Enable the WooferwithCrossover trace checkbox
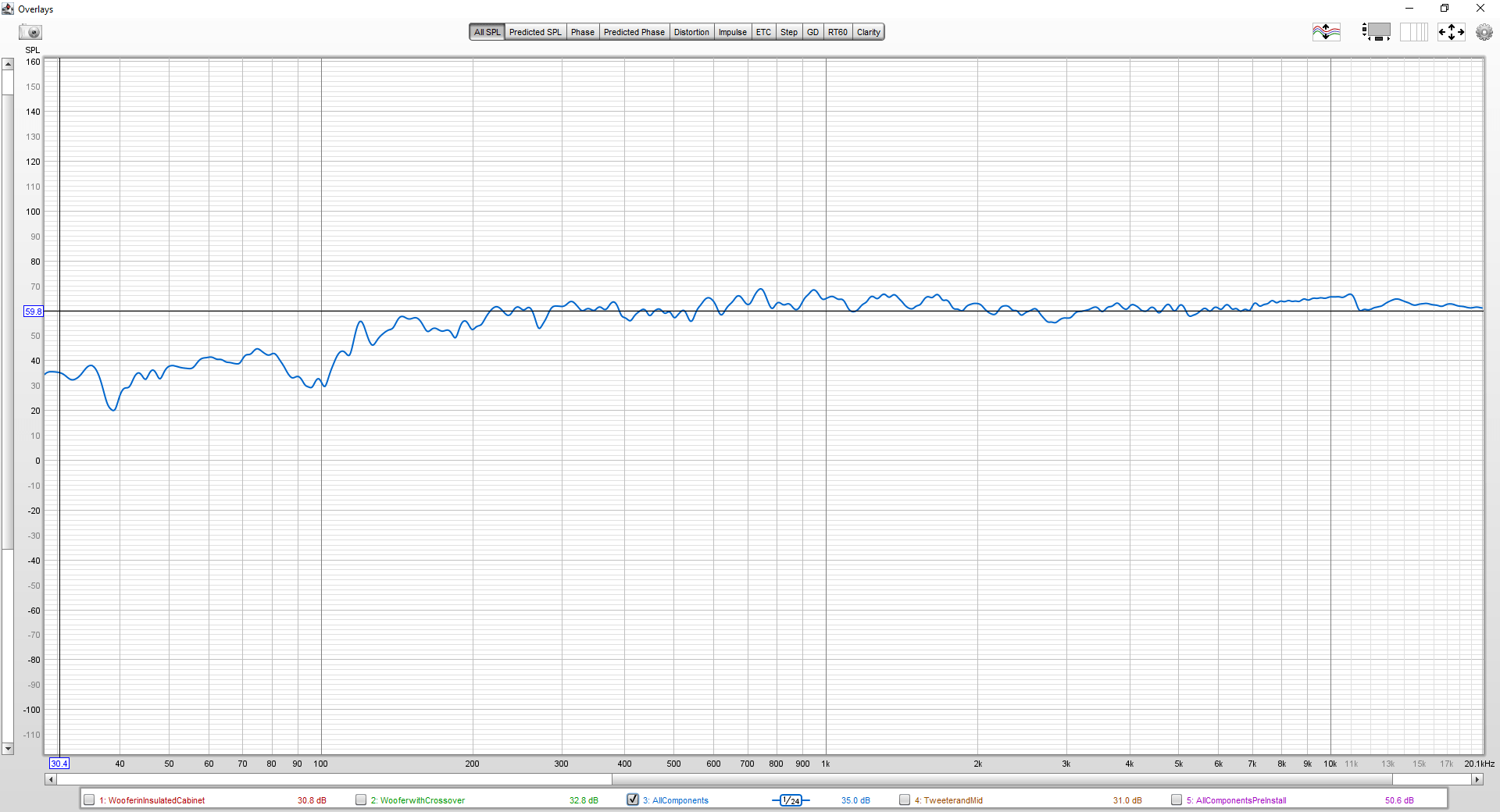Image resolution: width=1500 pixels, height=812 pixels. [x=361, y=800]
